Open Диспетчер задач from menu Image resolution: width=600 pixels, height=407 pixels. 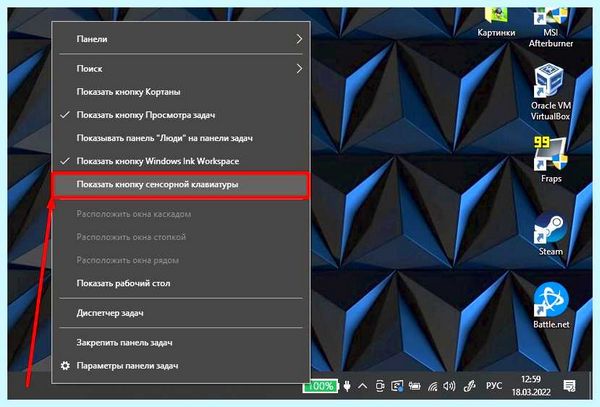point(181,313)
